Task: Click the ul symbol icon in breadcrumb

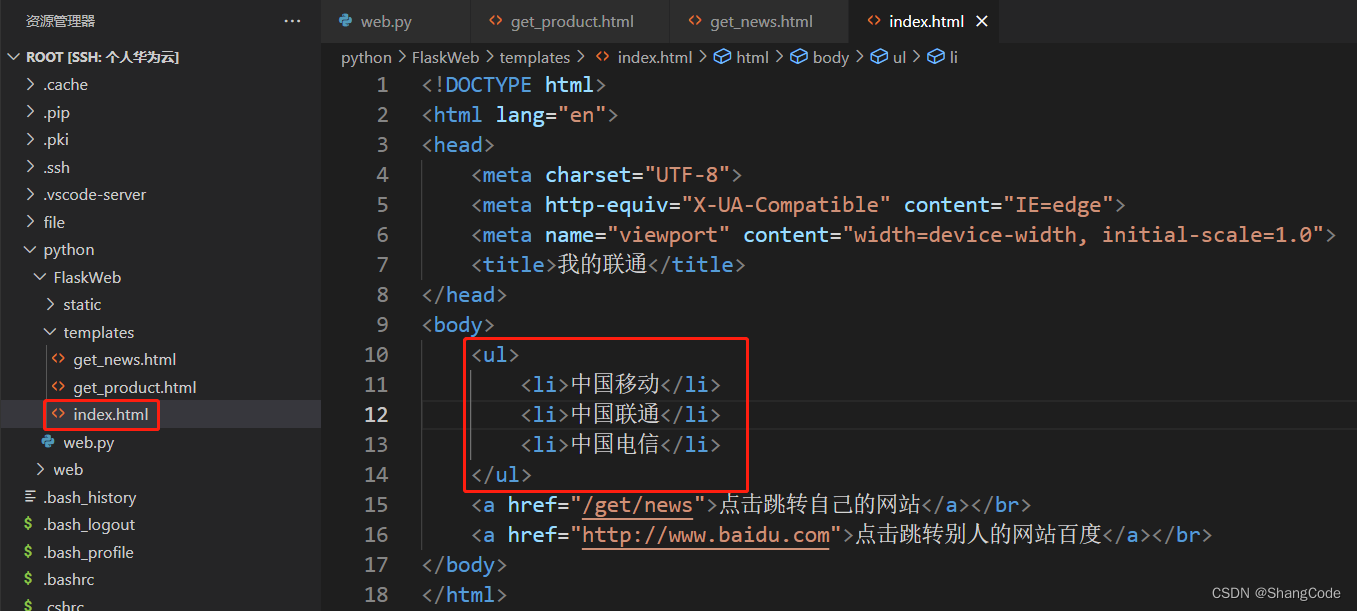Action: coord(878,57)
